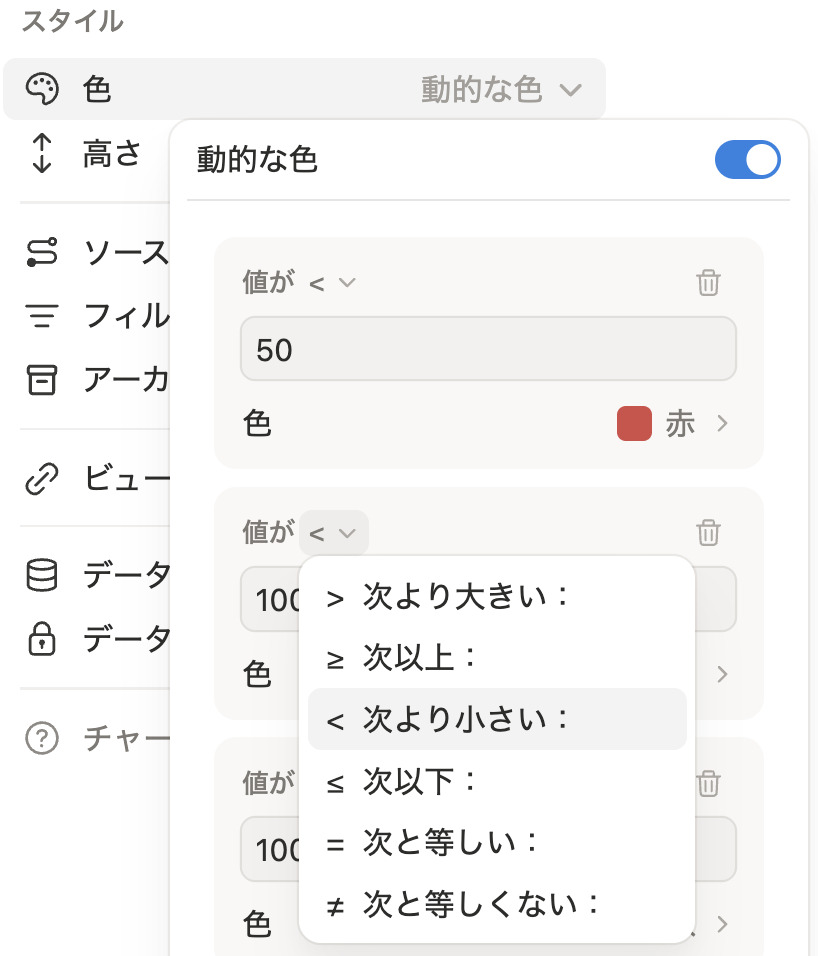Click the red color swatch
Image resolution: width=818 pixels, height=956 pixels.
point(634,423)
